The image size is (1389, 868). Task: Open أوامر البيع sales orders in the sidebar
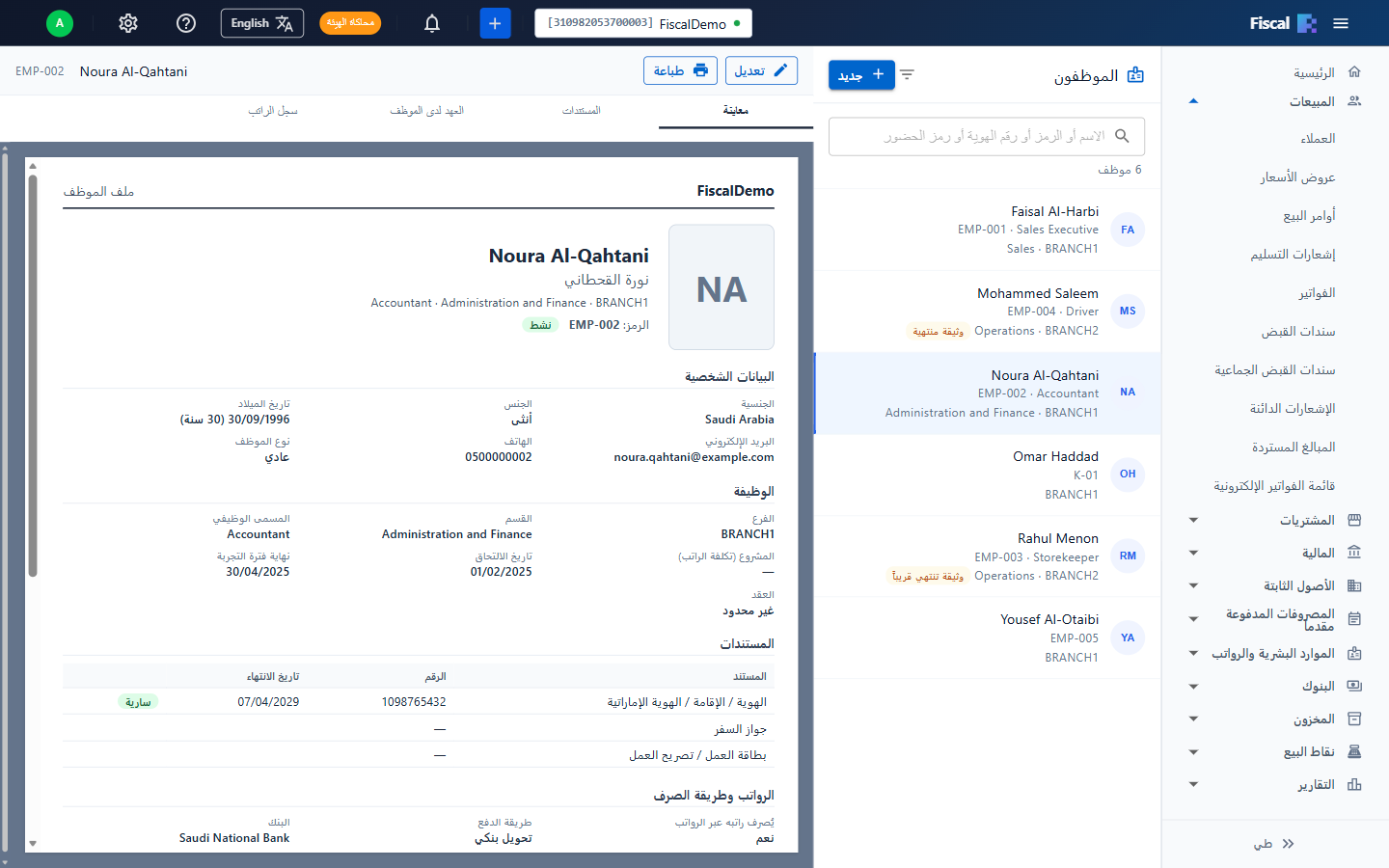coord(1309,216)
